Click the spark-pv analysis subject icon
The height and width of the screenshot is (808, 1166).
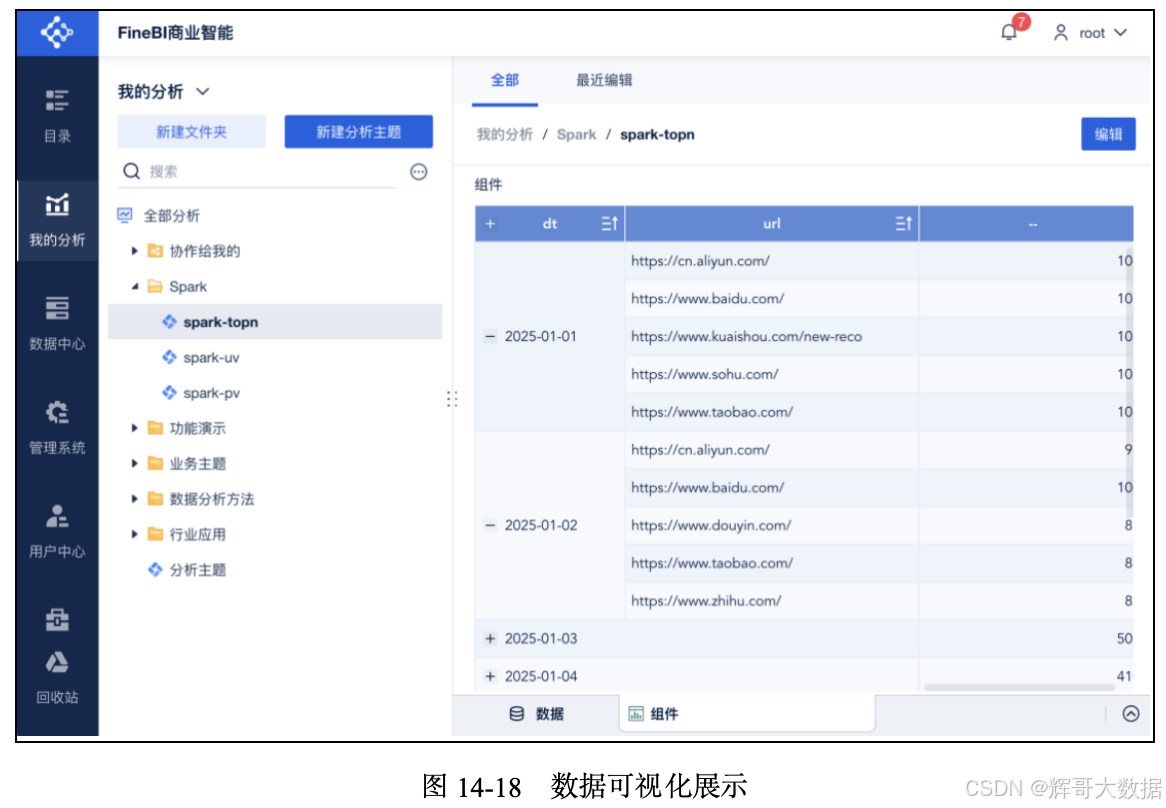click(x=170, y=392)
